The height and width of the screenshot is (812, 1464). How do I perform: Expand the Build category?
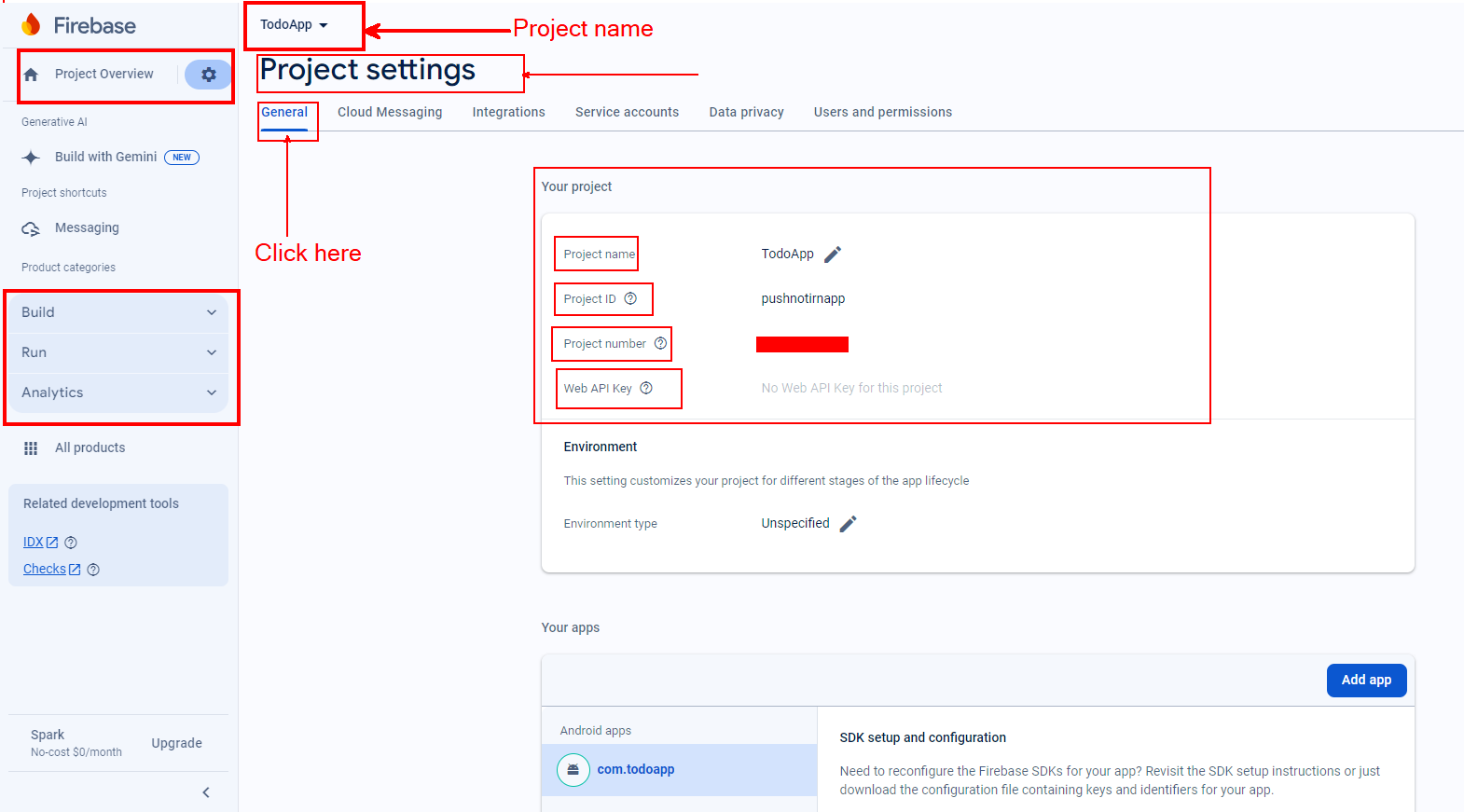coord(118,313)
